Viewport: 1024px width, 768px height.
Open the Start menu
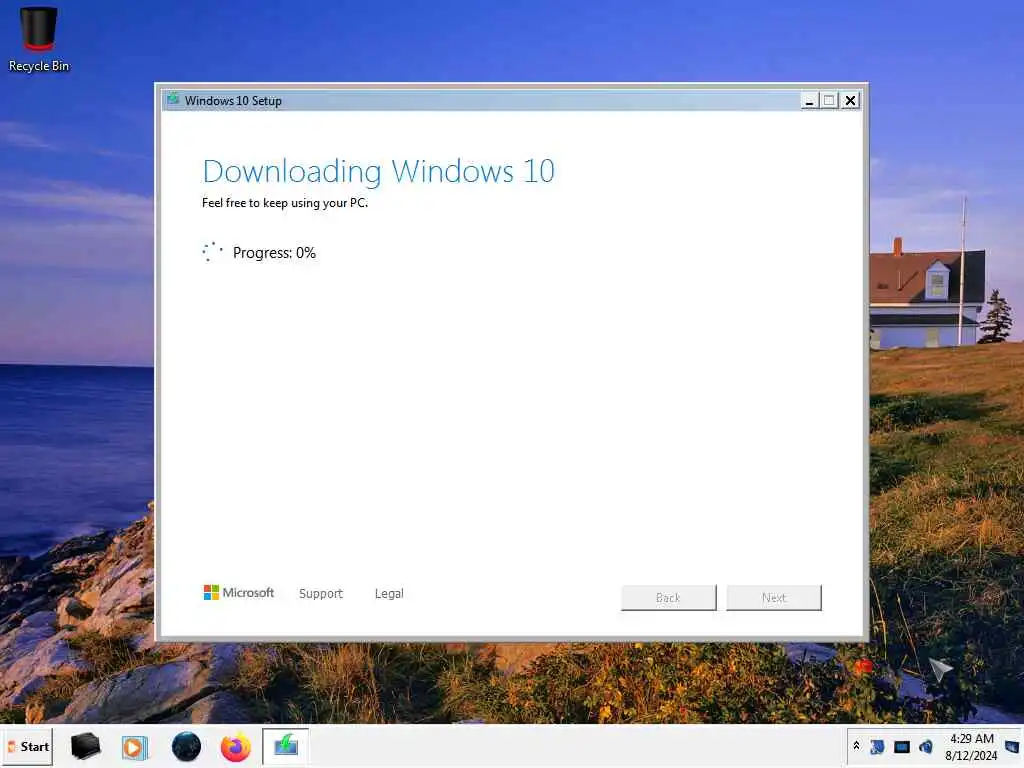pos(27,746)
